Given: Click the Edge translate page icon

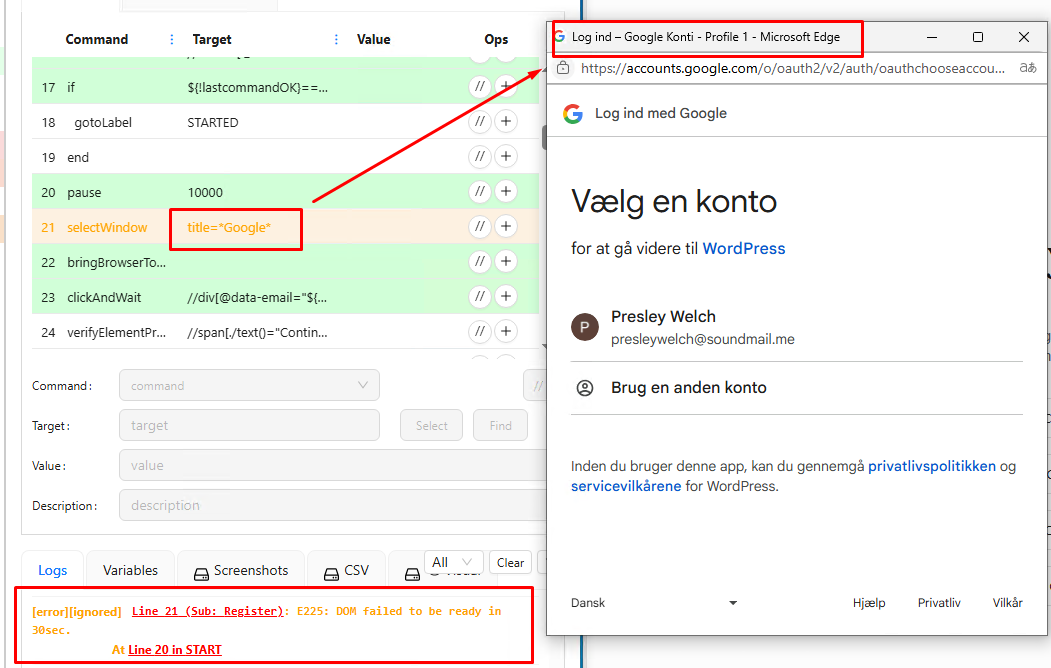Looking at the screenshot, I should point(1028,68).
